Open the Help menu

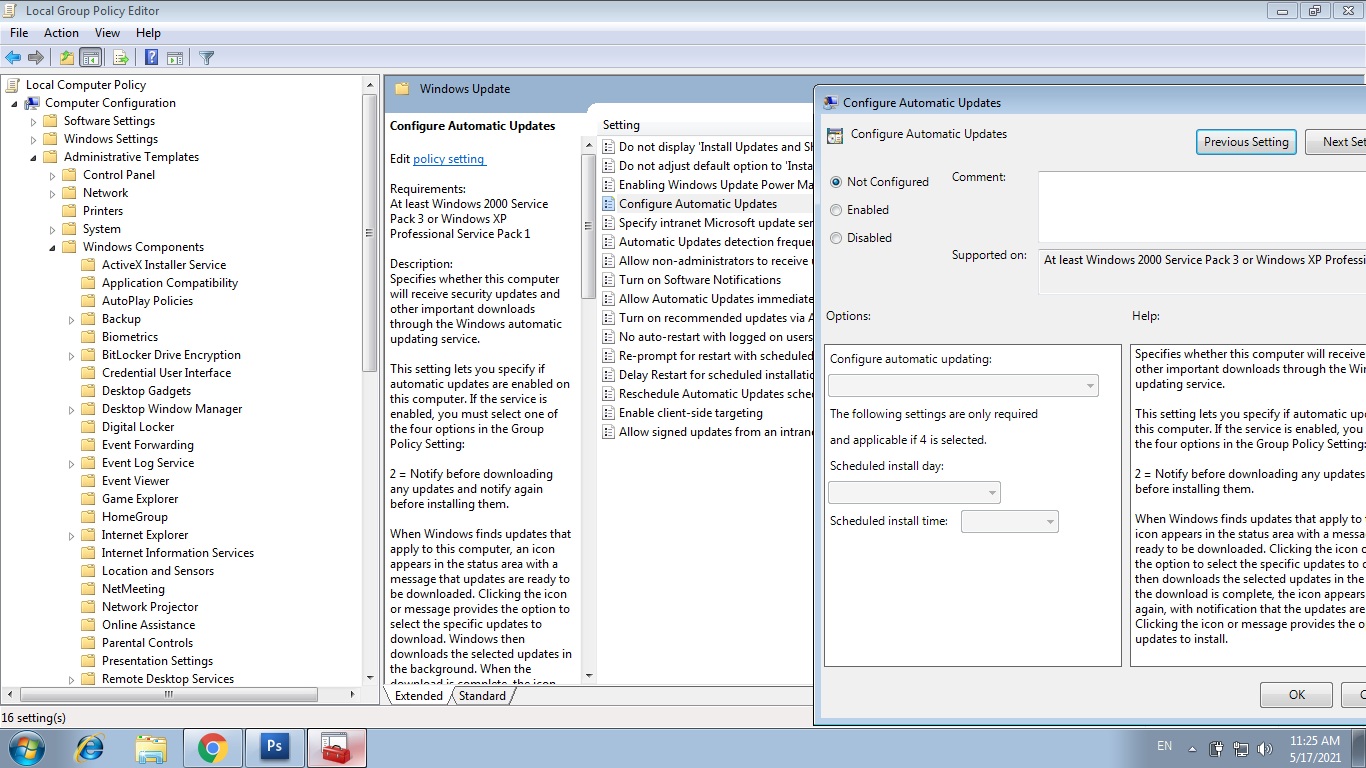click(148, 33)
